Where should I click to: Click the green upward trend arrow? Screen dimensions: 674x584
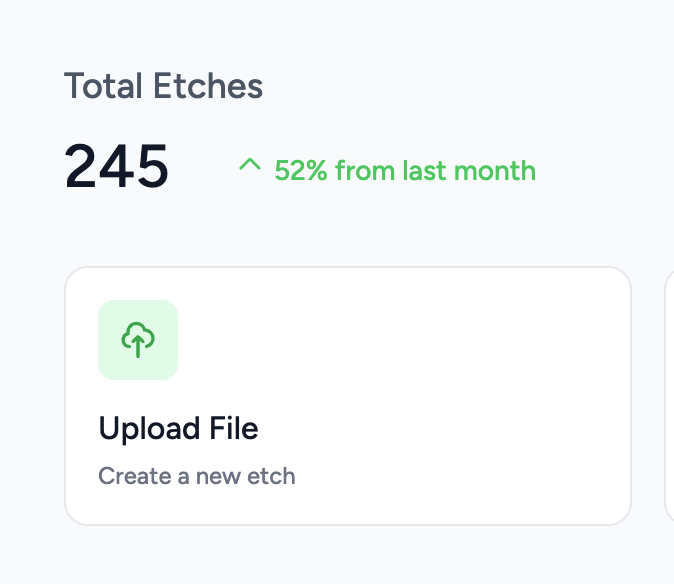[x=249, y=165]
